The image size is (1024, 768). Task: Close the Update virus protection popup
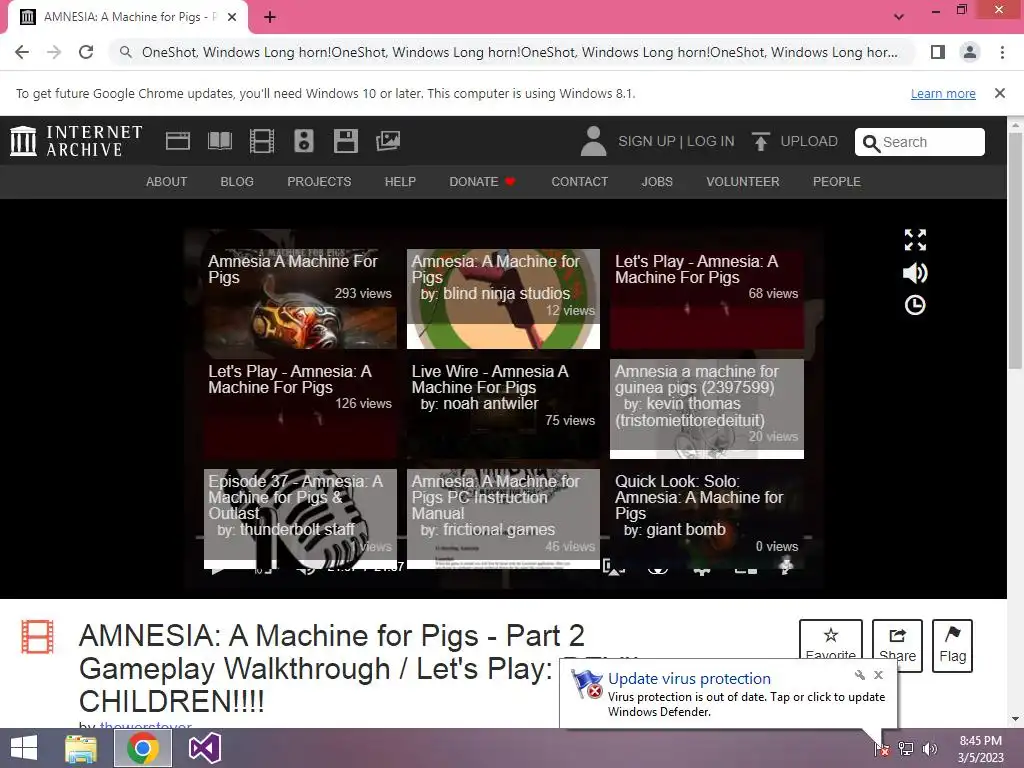pyautogui.click(x=878, y=675)
